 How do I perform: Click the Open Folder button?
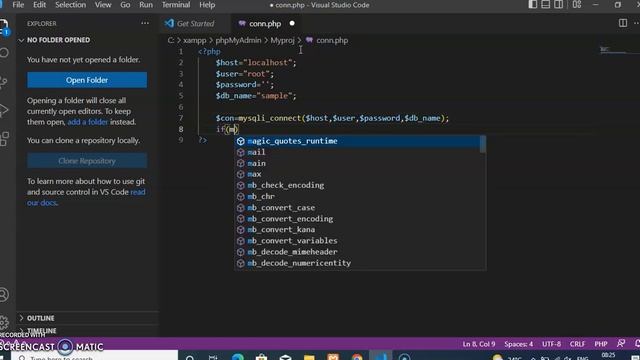click(x=87, y=80)
